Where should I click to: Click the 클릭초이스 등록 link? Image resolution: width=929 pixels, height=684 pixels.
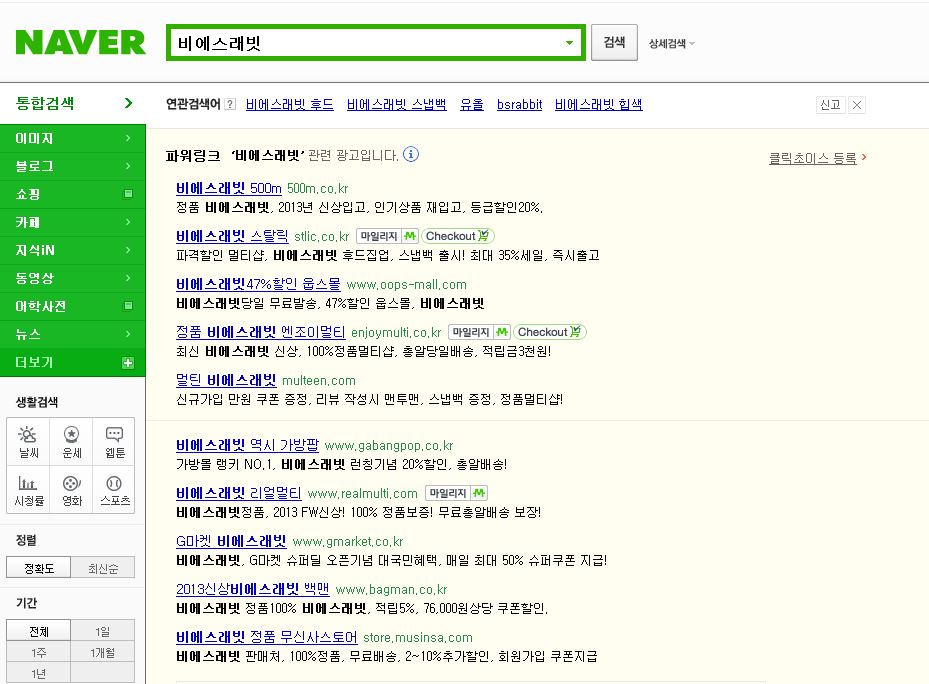click(813, 158)
